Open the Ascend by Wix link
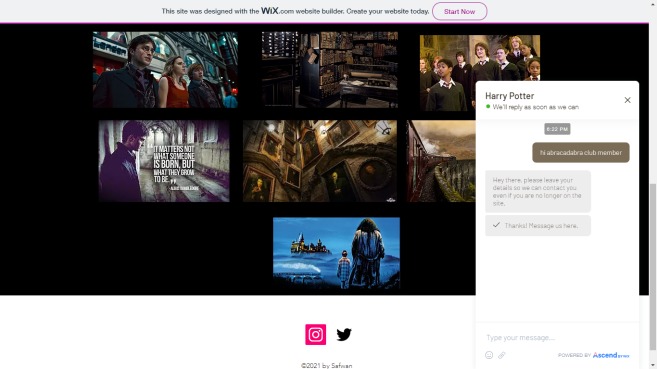Image resolution: width=657 pixels, height=369 pixels. 611,355
